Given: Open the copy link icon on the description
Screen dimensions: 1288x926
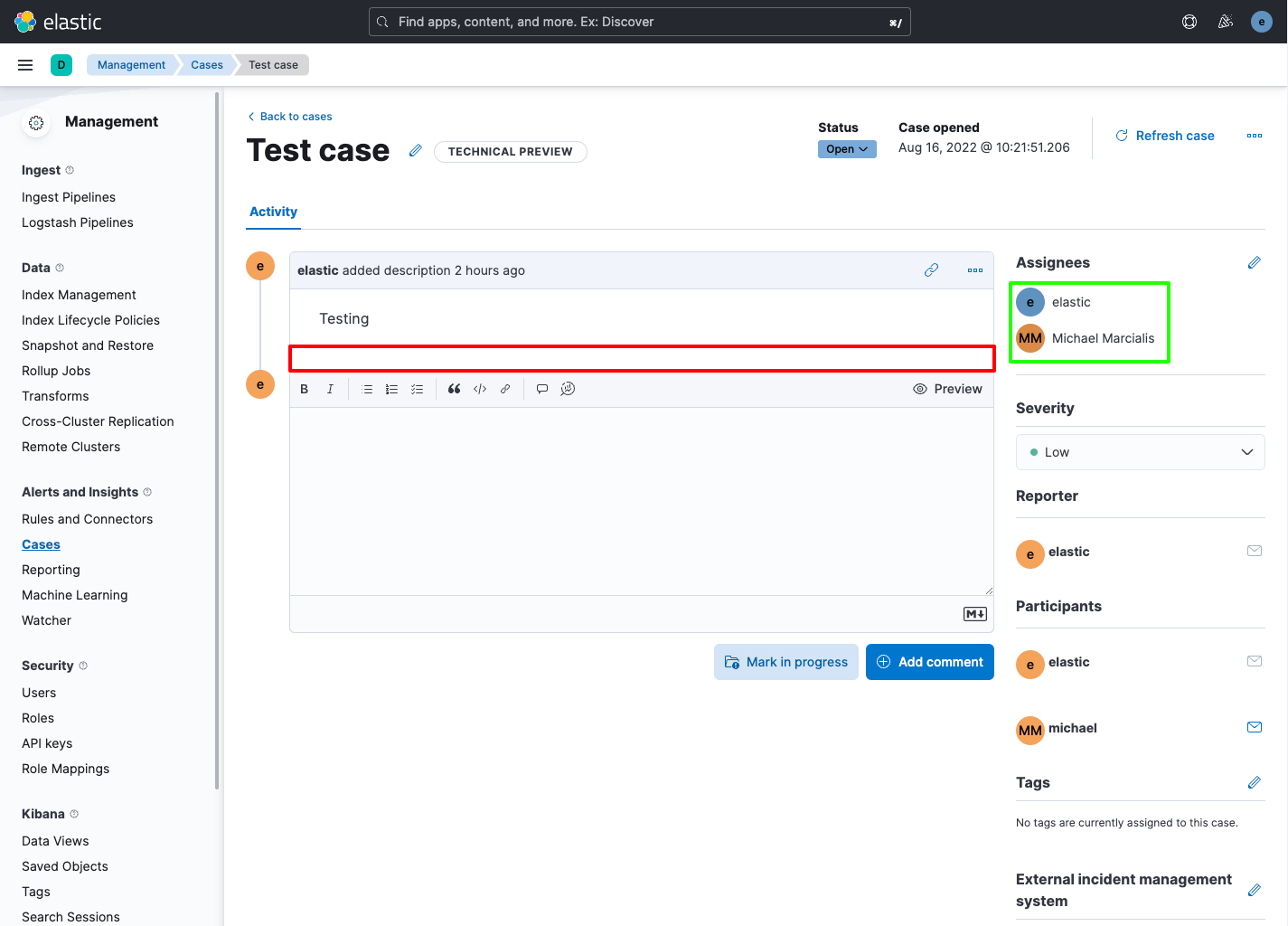Looking at the screenshot, I should 931,269.
